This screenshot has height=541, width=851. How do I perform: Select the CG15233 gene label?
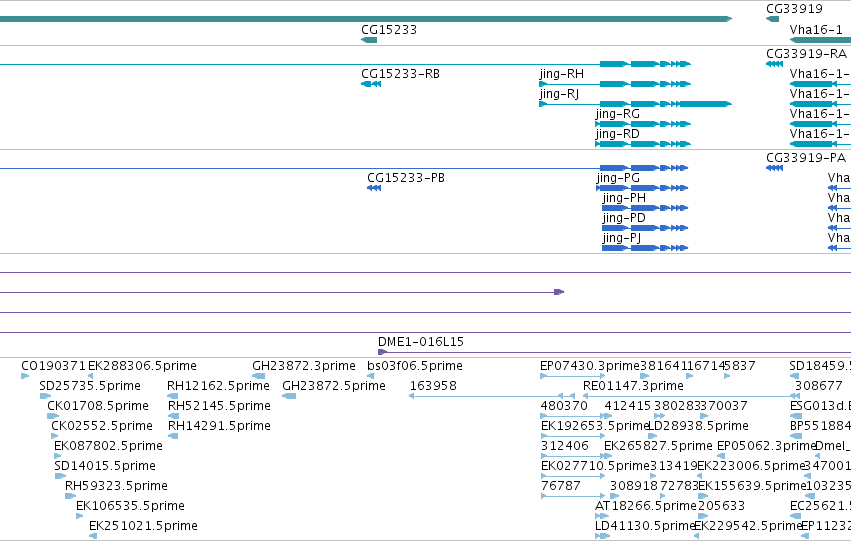pos(389,30)
